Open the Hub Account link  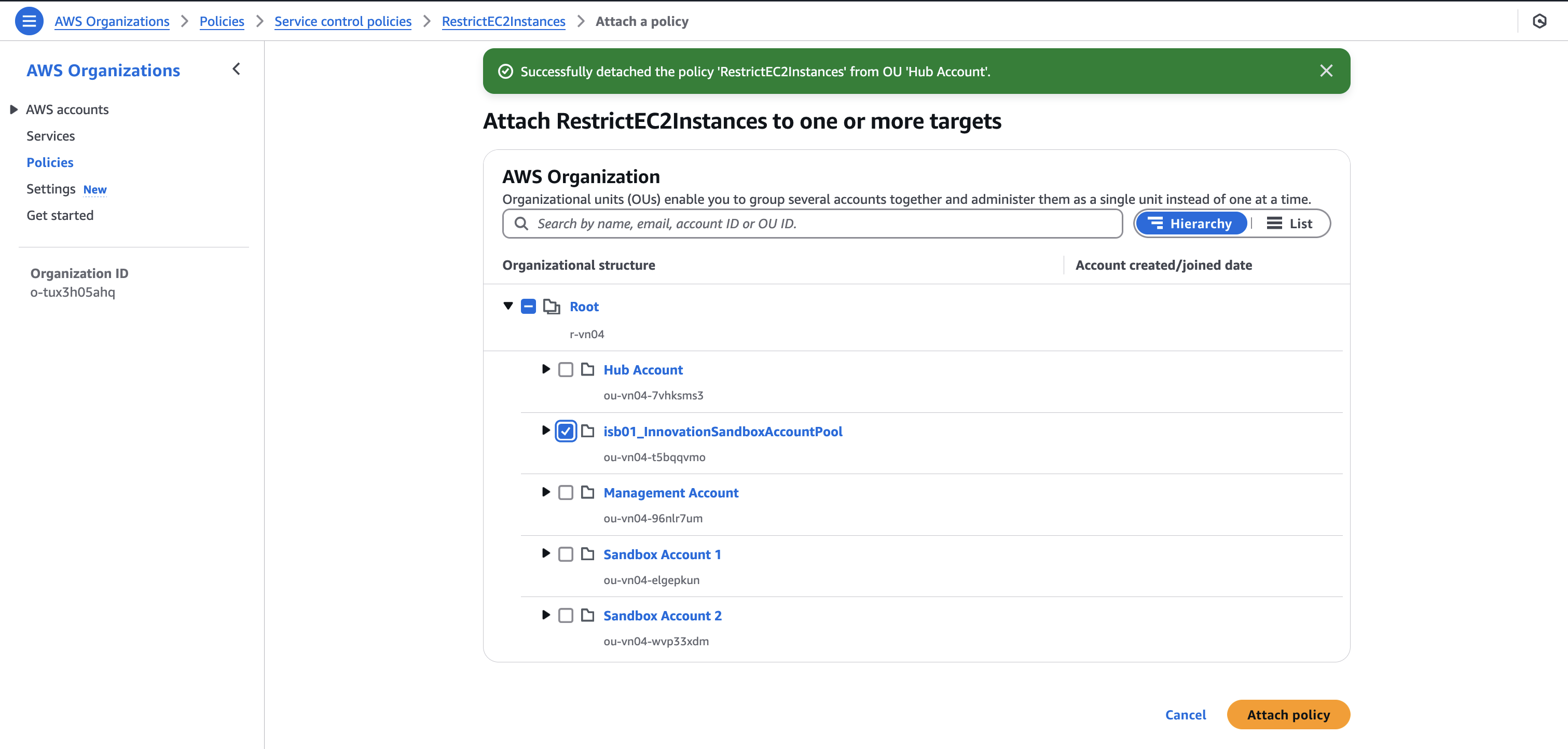point(643,370)
